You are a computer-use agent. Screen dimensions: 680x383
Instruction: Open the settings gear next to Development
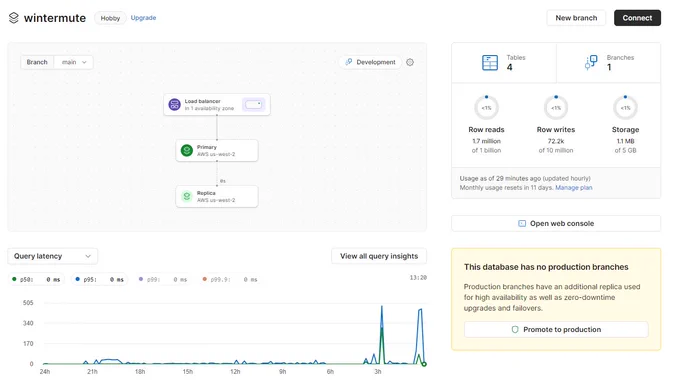click(410, 62)
